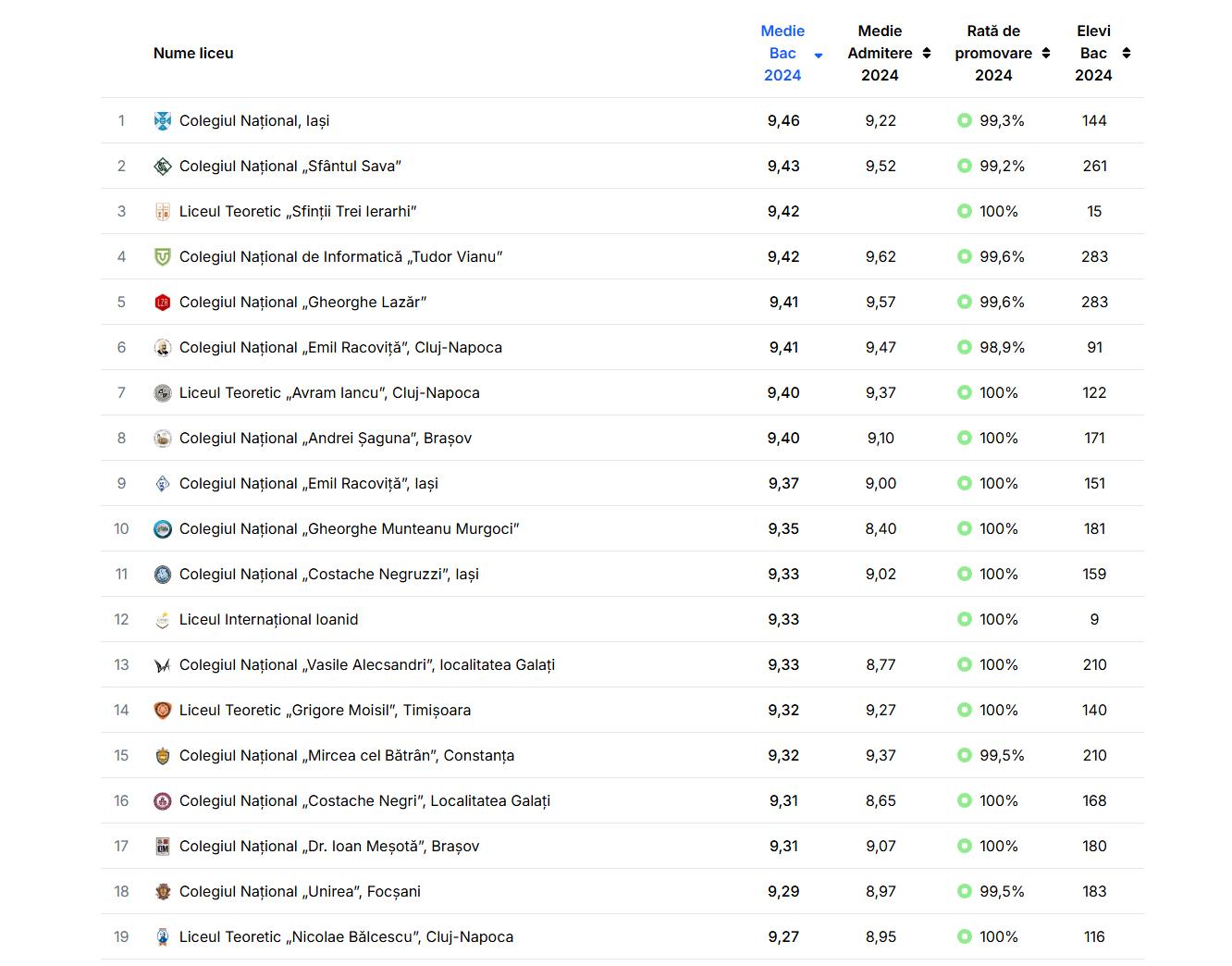Click green promotion indicator for Avram Iancu
The width and height of the screenshot is (1232, 966).
point(964,393)
